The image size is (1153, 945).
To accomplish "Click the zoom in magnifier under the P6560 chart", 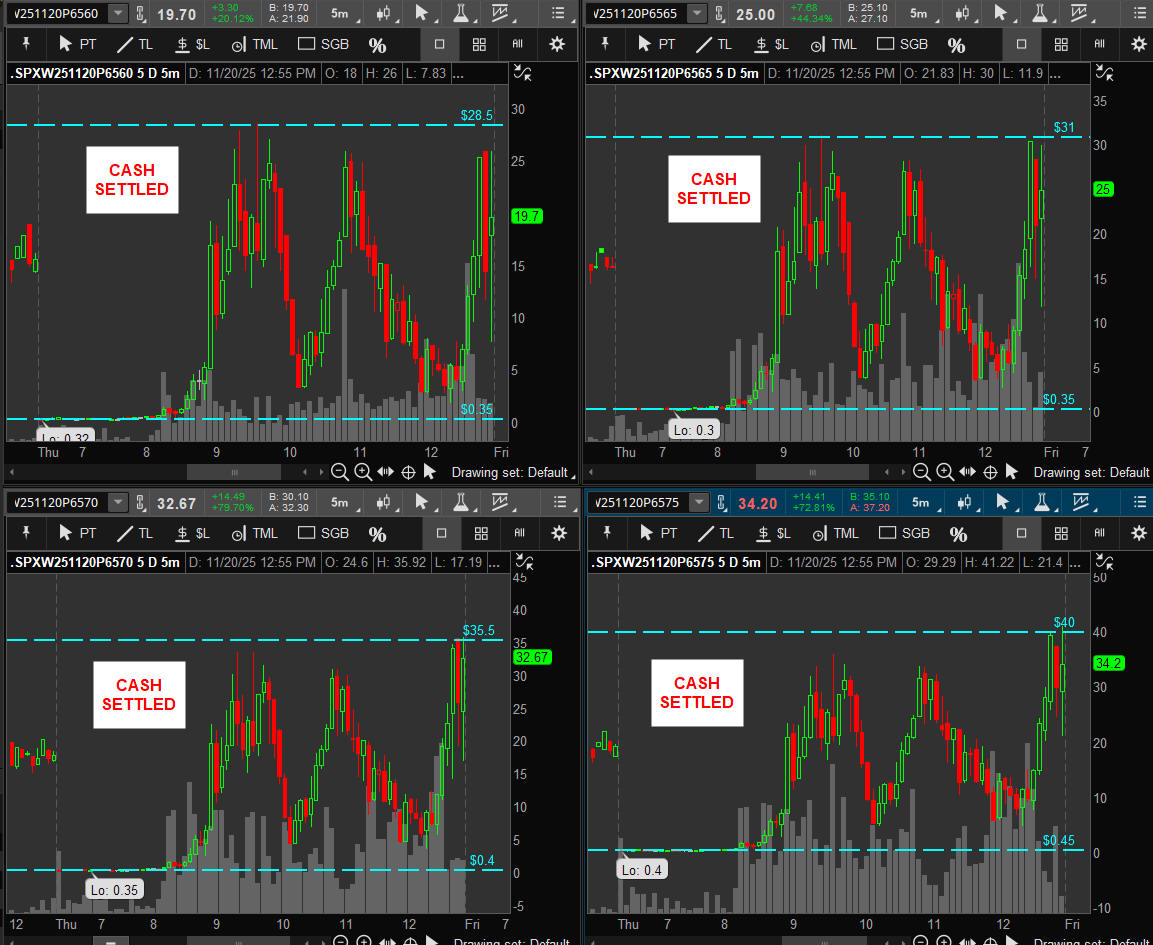I will pos(363,472).
